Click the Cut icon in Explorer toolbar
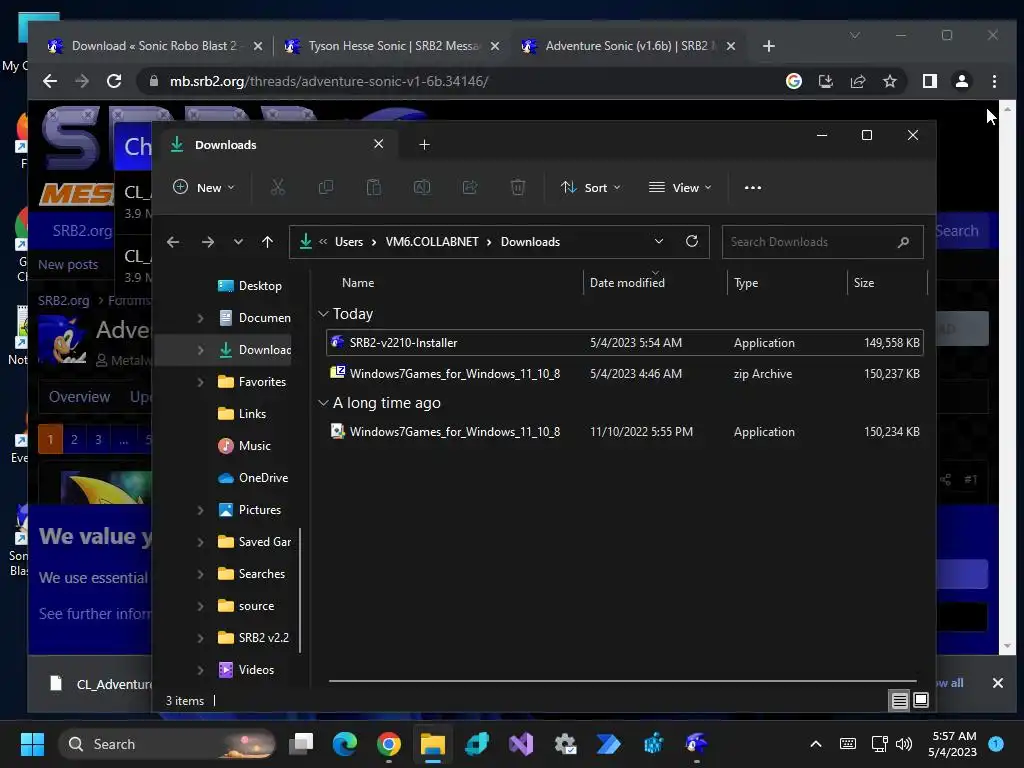The width and height of the screenshot is (1024, 768). 278,187
